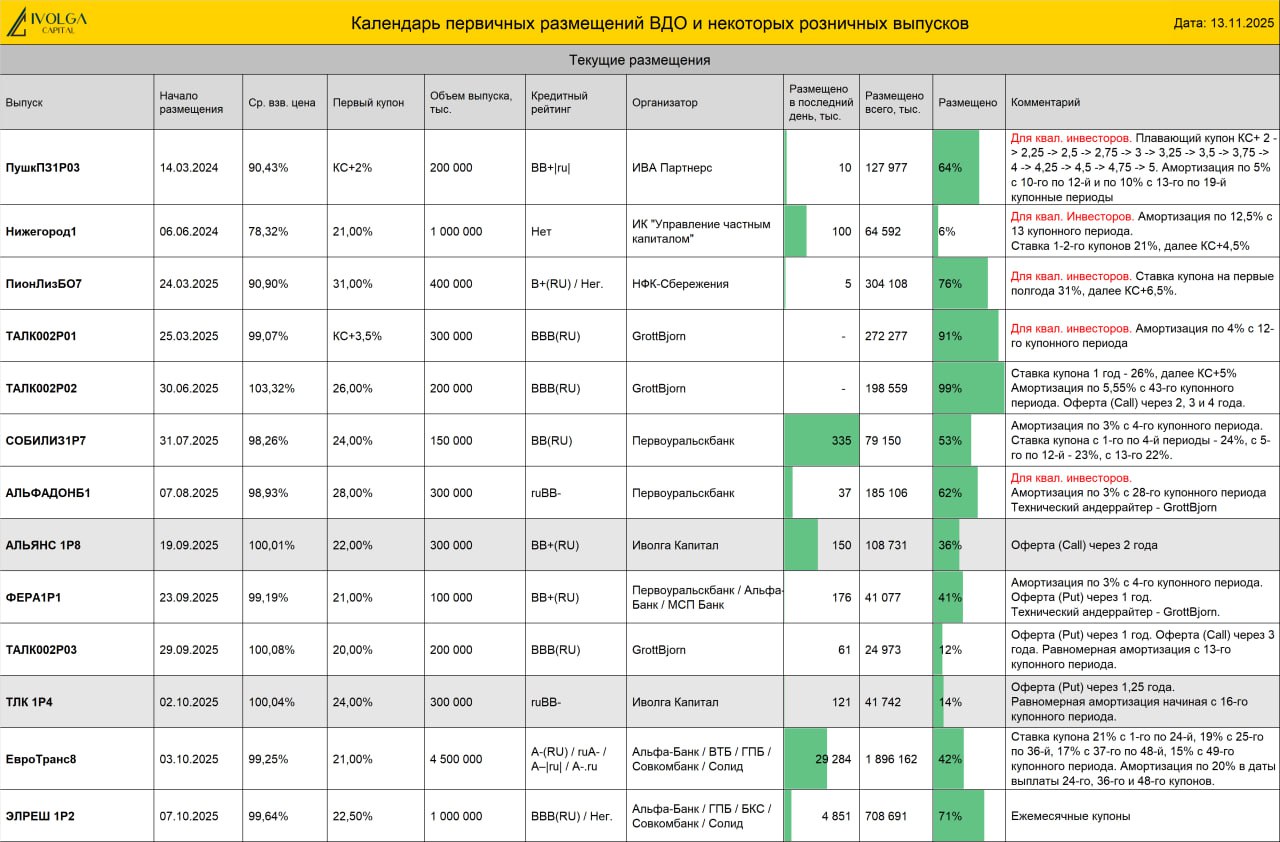Click the issue name 'АЛЬФАДОНБ1'

48,492
